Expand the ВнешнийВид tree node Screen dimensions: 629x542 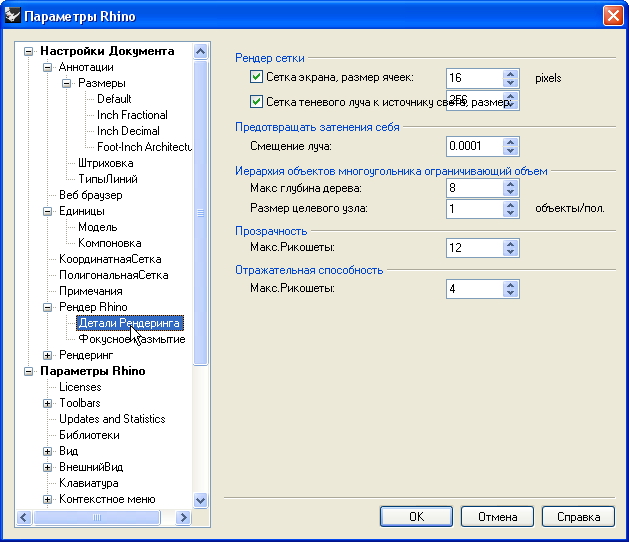(47, 467)
